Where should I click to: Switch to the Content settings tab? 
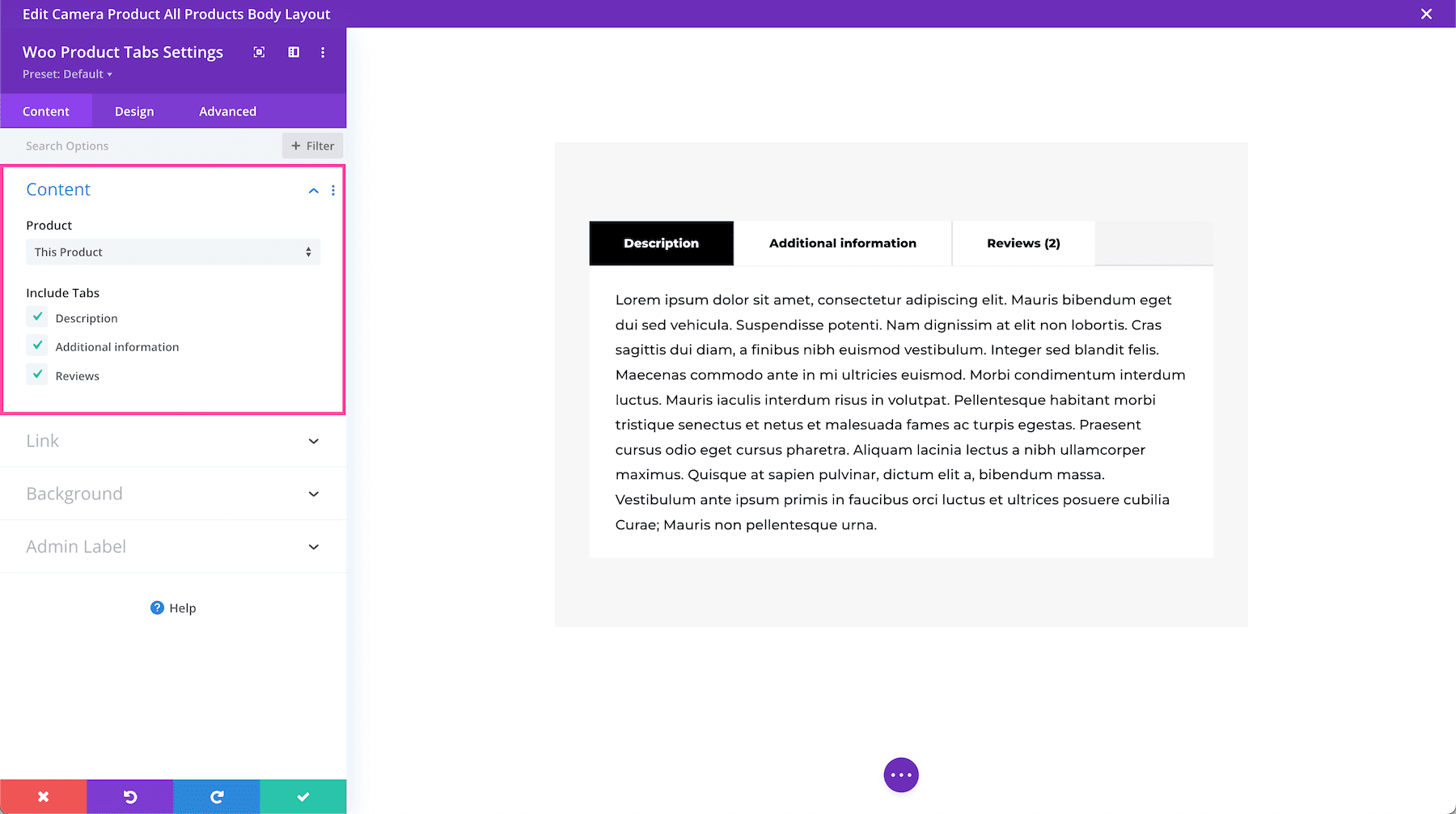46,111
